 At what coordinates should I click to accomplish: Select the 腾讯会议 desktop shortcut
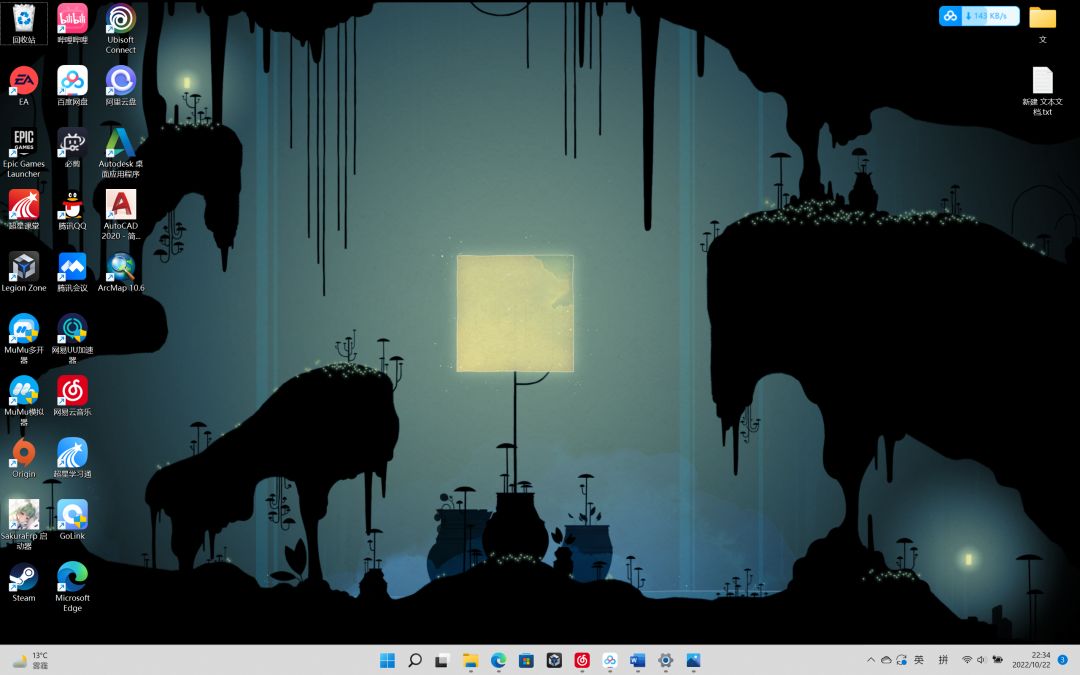click(x=72, y=271)
